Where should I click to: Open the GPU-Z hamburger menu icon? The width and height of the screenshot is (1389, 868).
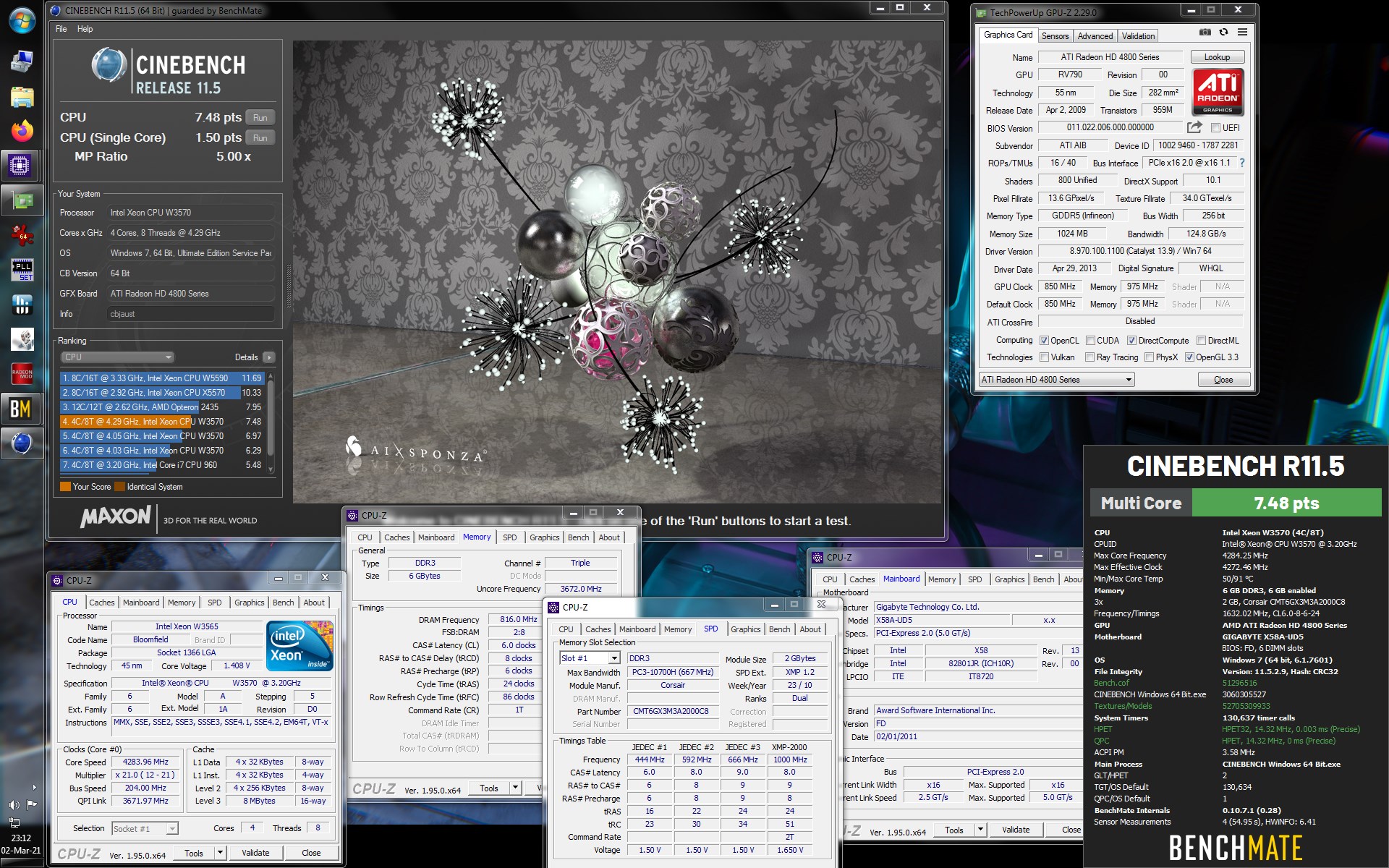[1242, 33]
